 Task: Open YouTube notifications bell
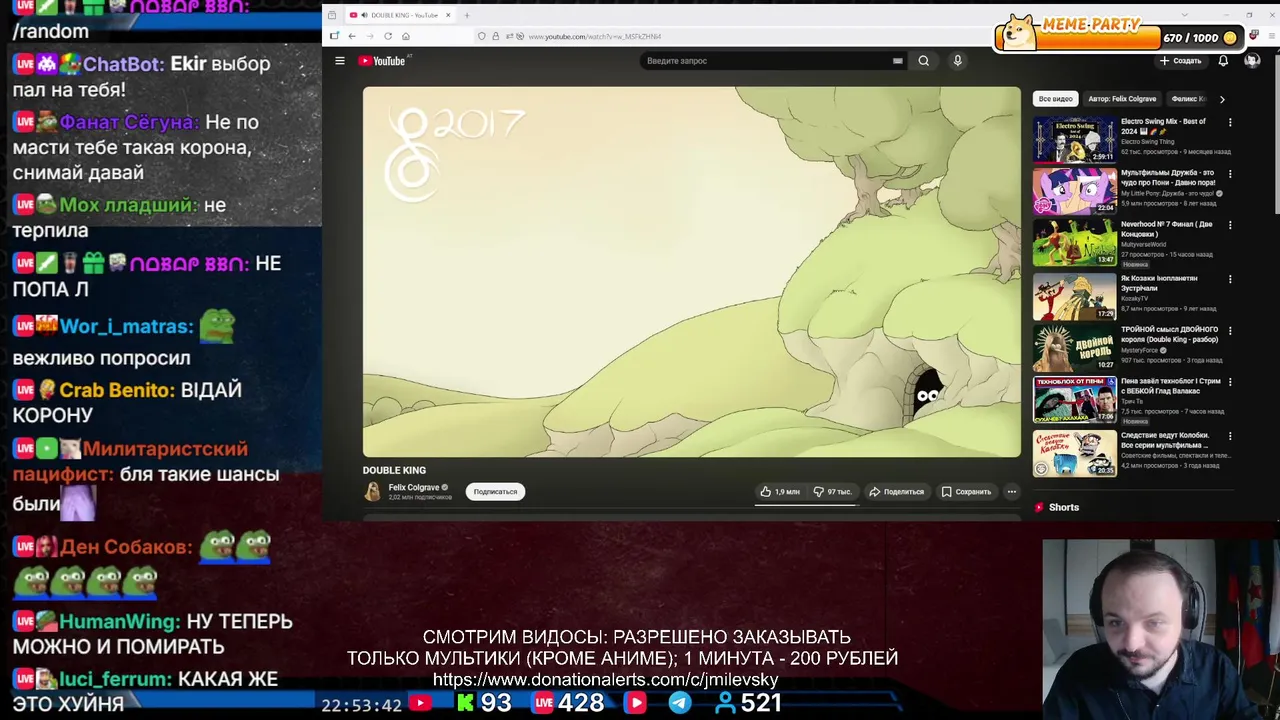point(1223,61)
